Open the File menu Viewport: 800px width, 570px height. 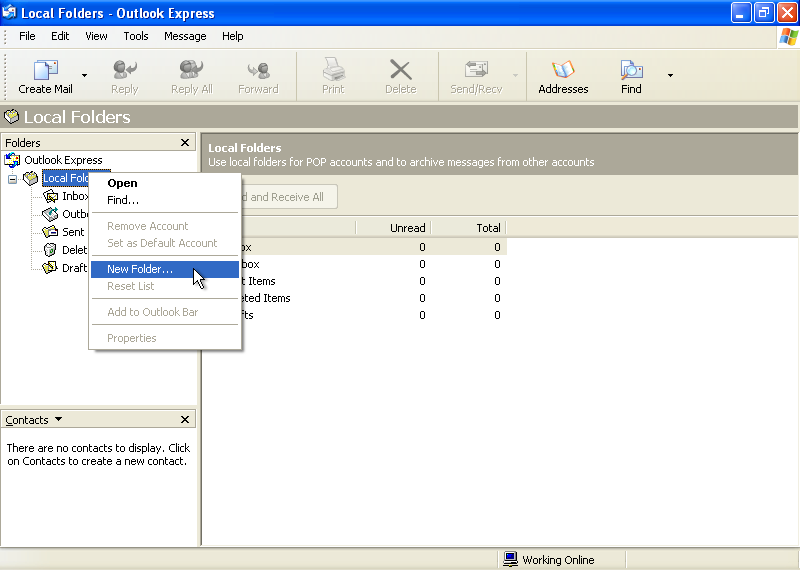[27, 36]
